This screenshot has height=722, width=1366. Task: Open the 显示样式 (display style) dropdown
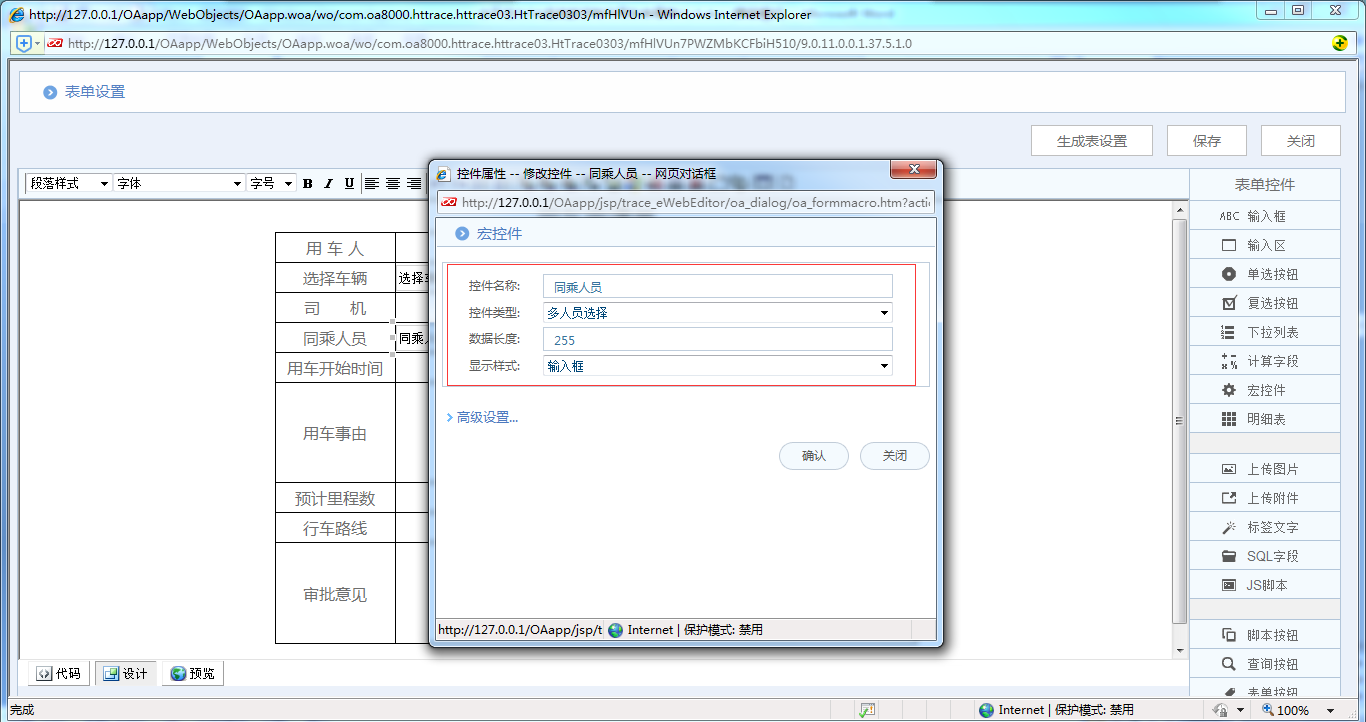[x=883, y=365]
